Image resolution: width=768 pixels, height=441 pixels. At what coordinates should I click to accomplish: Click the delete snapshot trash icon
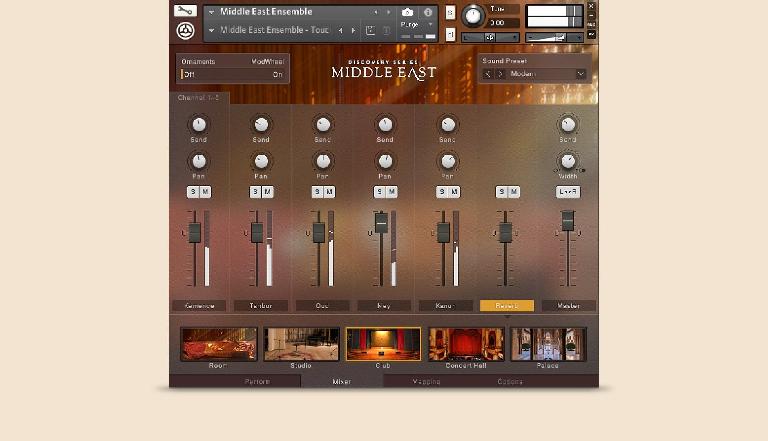tap(386, 30)
